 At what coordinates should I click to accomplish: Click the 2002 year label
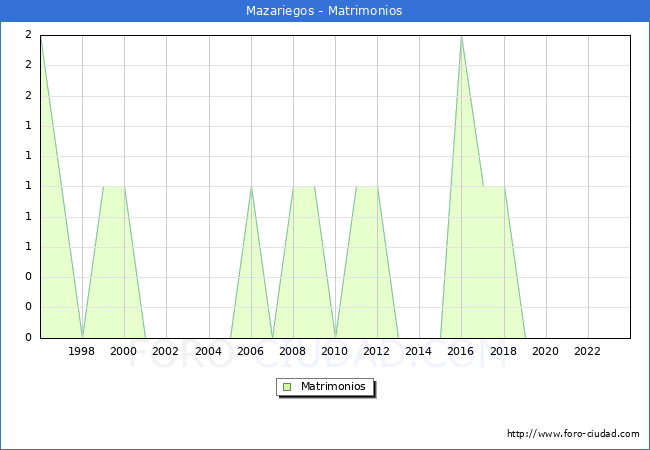(x=166, y=351)
